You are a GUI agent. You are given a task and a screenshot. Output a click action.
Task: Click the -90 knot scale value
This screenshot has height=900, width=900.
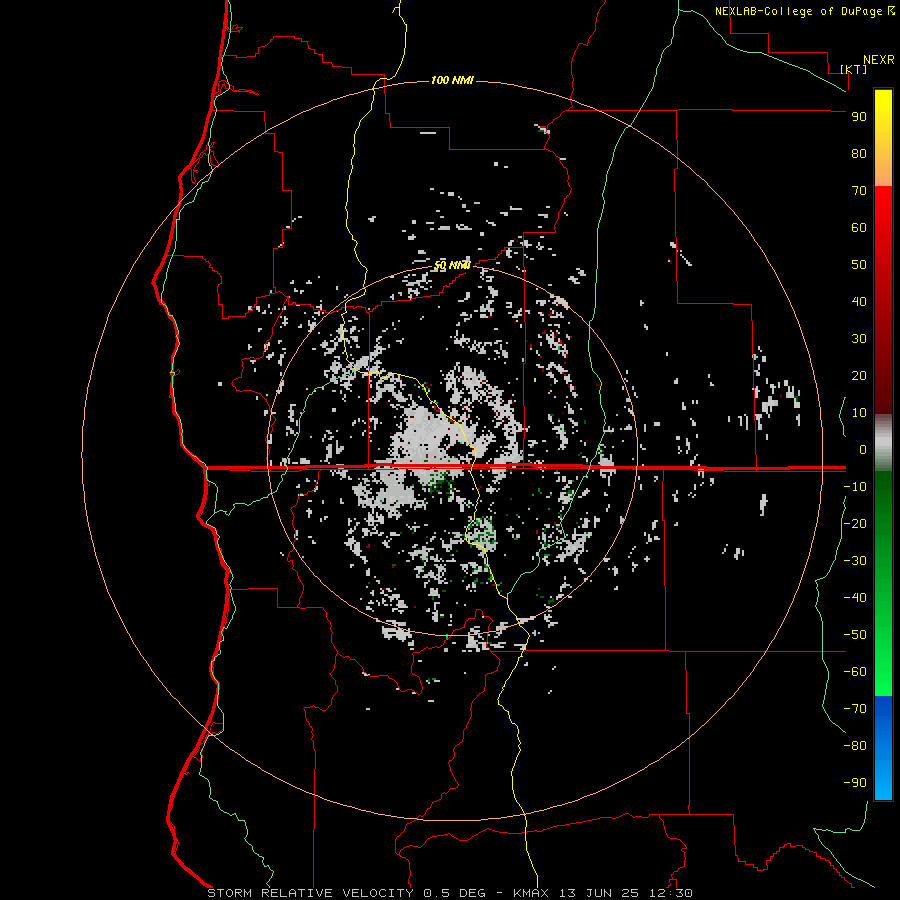click(x=855, y=783)
